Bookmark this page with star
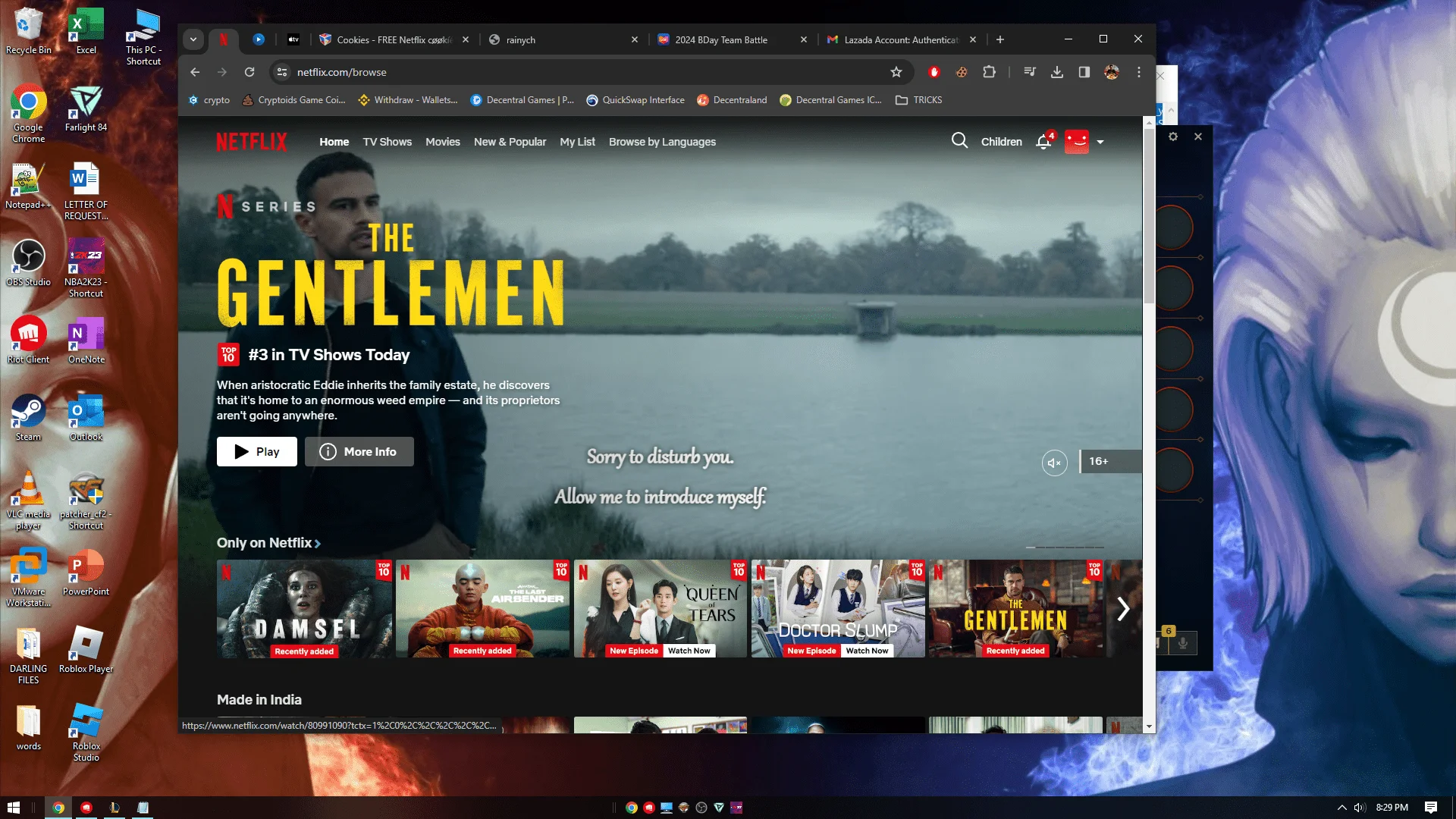 pyautogui.click(x=896, y=72)
